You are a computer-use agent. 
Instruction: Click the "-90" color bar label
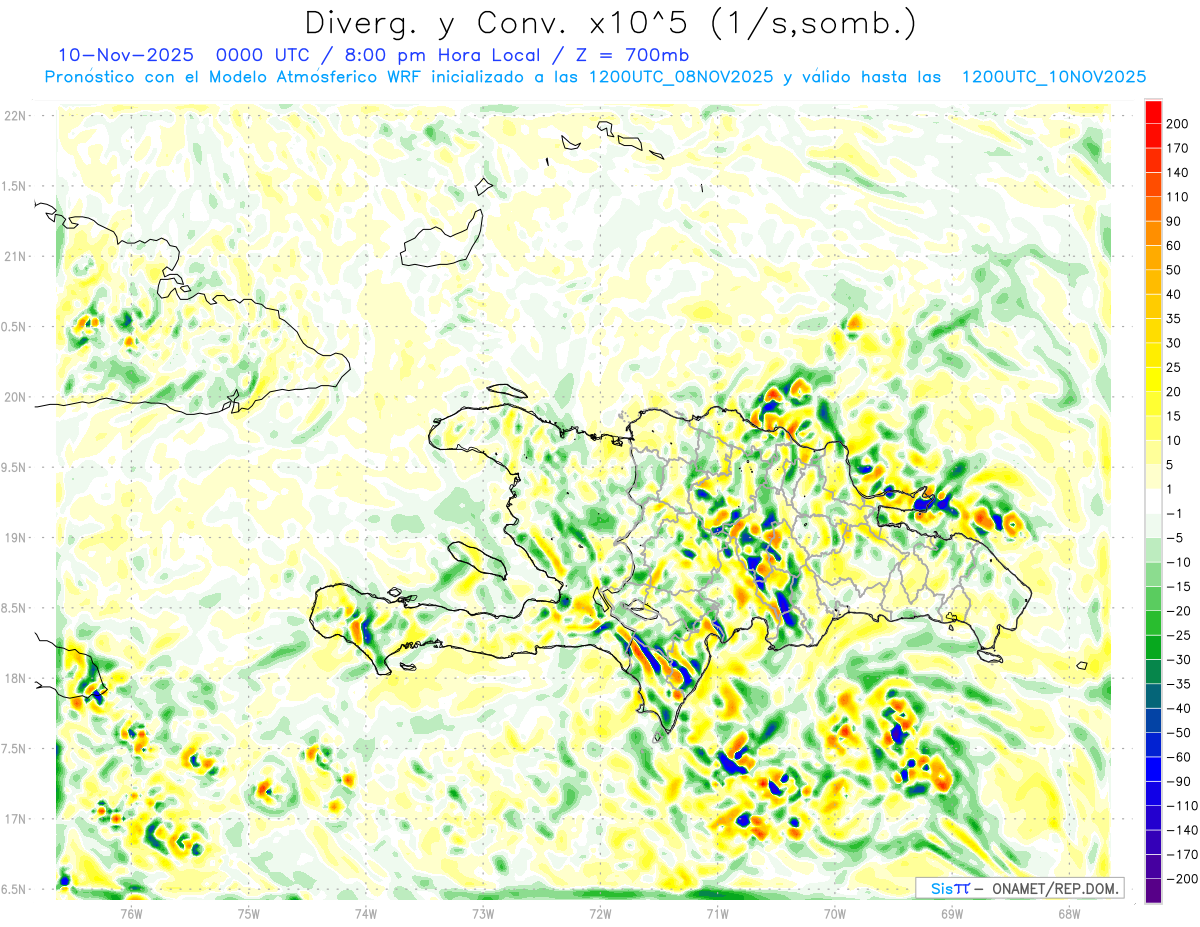pyautogui.click(x=1179, y=781)
